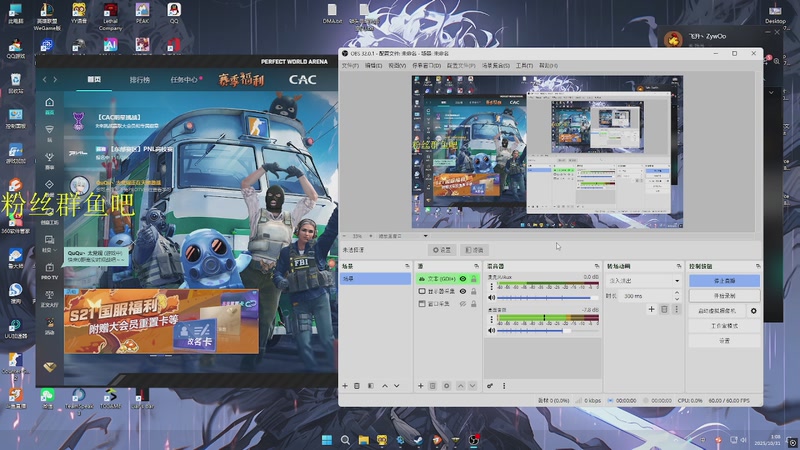
Task: Pop out the Scenes dock panel
Action: 407,266
